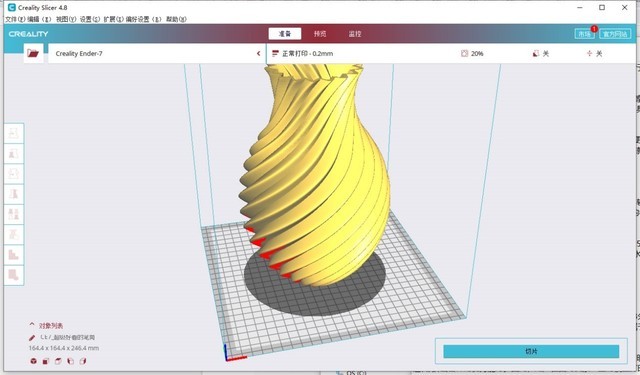640x375 pixels.
Task: Choose the support blocker tool
Action: pyautogui.click(x=13, y=234)
